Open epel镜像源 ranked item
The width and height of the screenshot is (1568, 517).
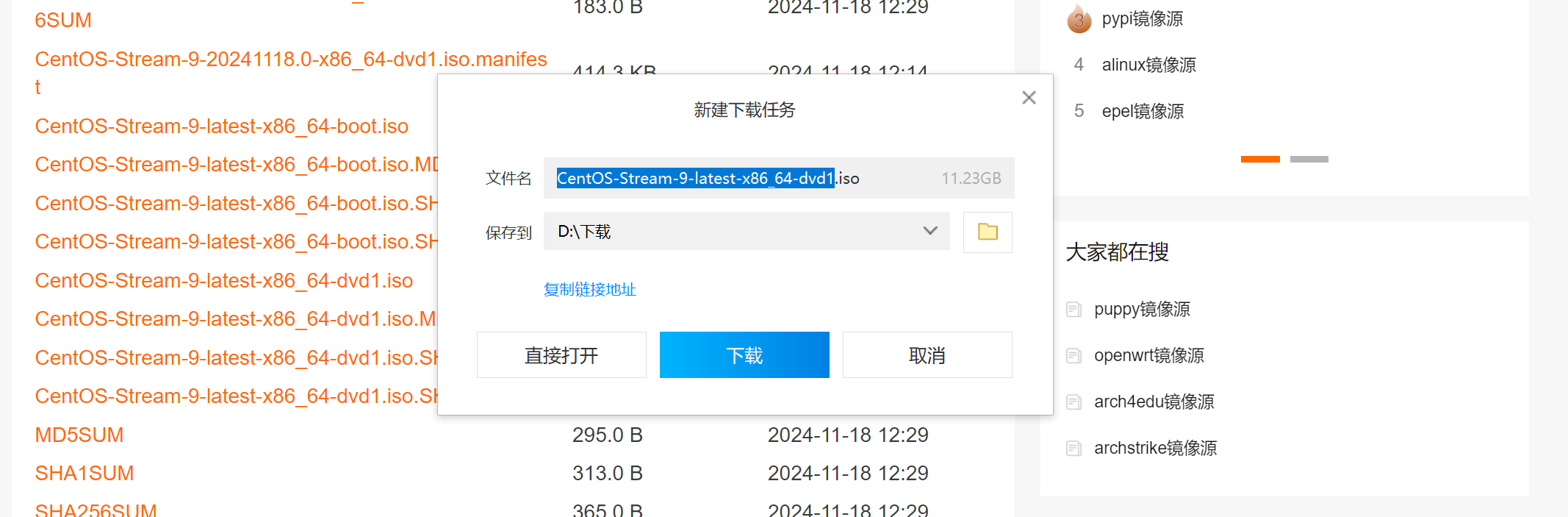coord(1143,112)
